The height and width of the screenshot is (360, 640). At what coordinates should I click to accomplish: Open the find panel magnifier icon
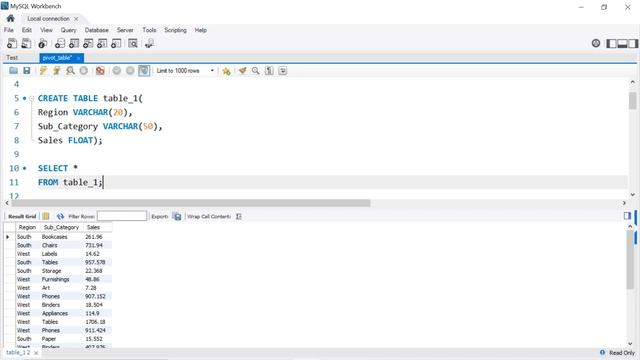pos(256,71)
